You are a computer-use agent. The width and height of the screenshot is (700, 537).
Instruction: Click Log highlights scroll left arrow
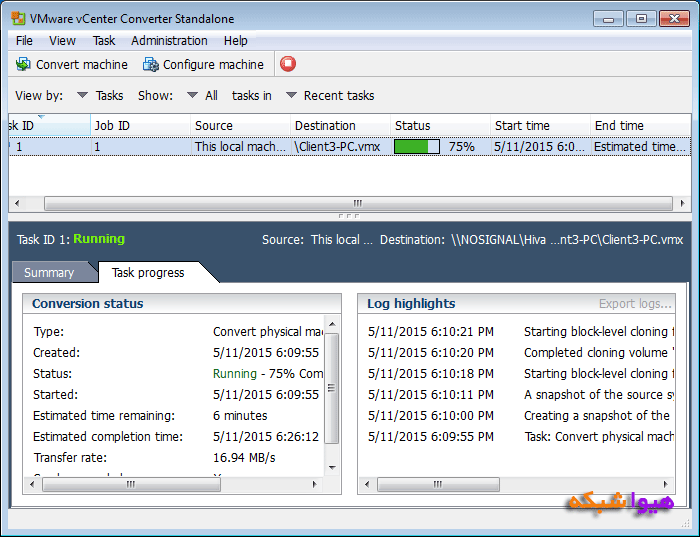[x=367, y=484]
